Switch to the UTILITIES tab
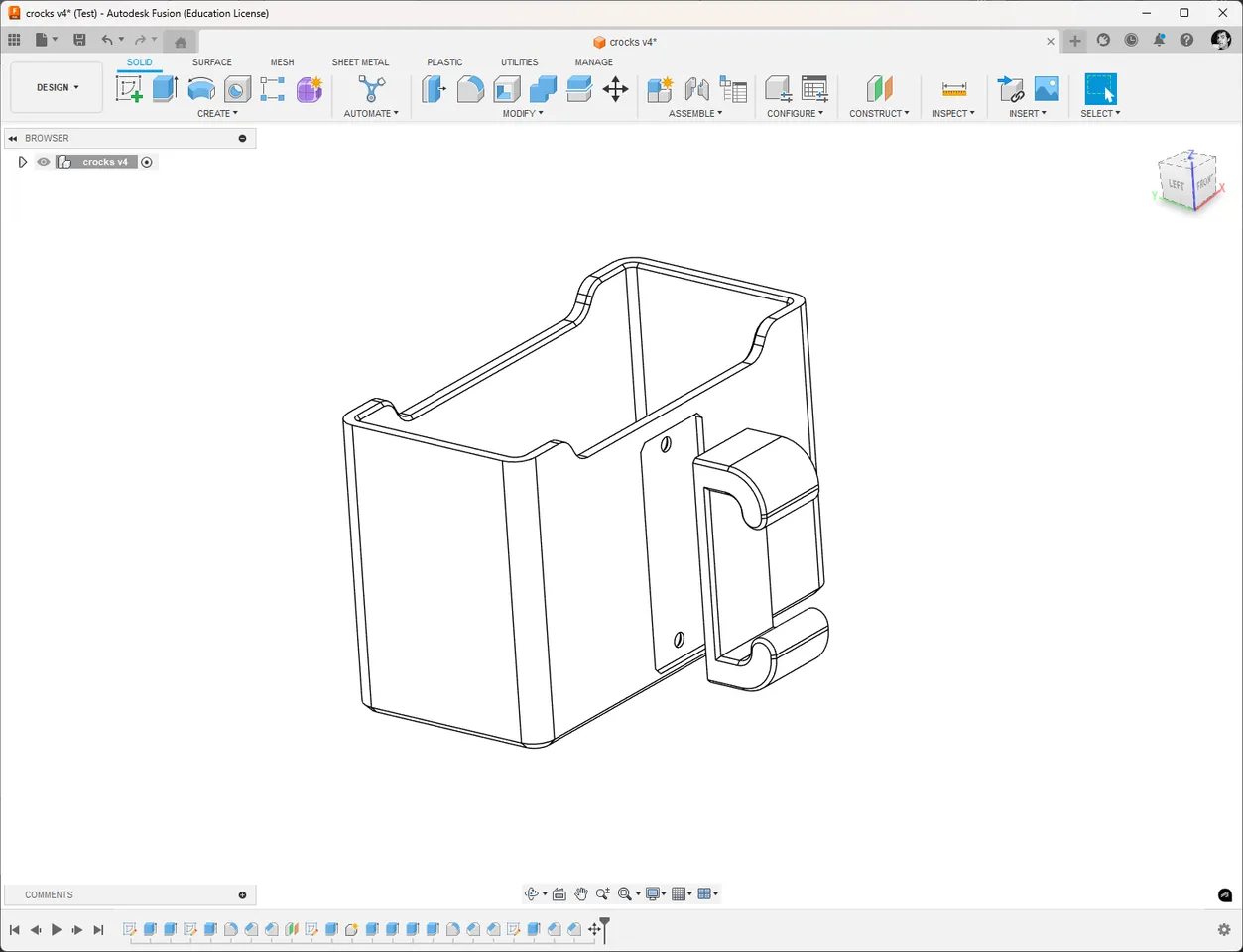 (x=519, y=62)
